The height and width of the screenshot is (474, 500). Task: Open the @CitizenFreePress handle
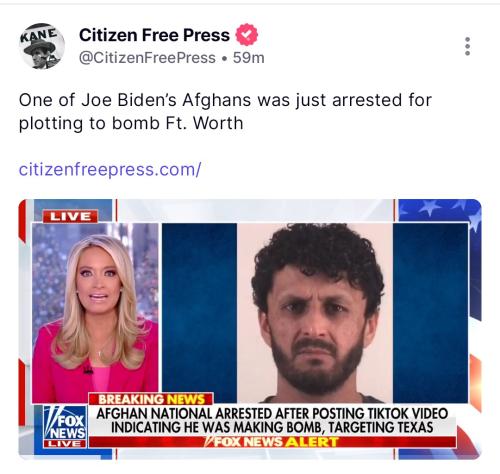147,58
